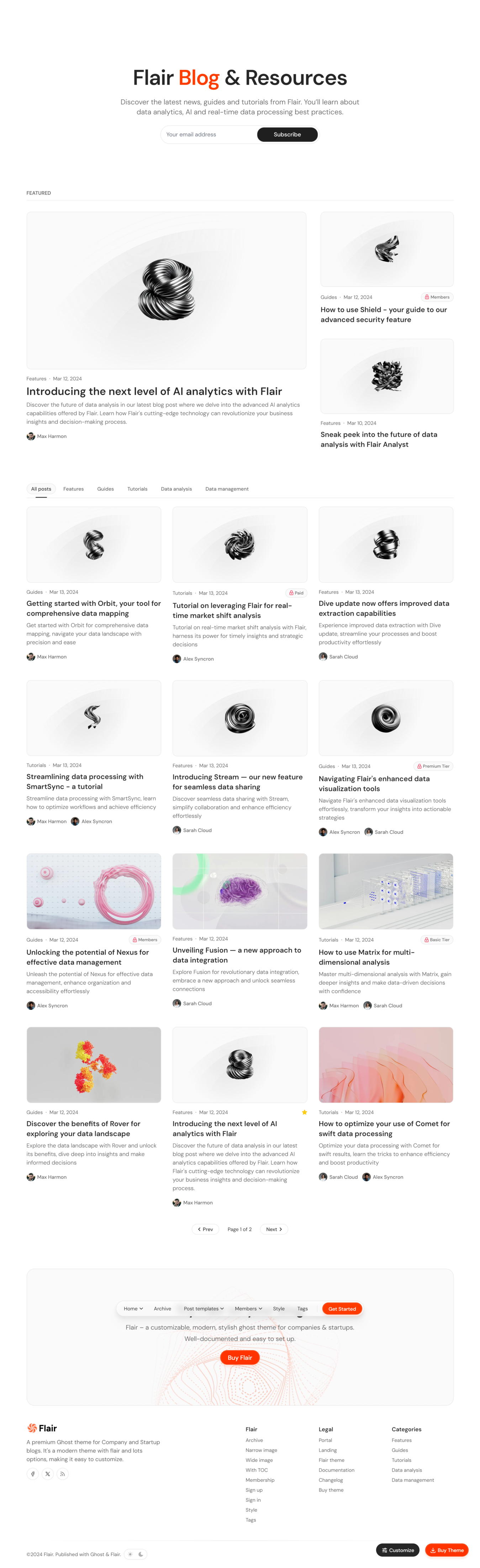
Task: Click the Customize button
Action: point(397,1550)
